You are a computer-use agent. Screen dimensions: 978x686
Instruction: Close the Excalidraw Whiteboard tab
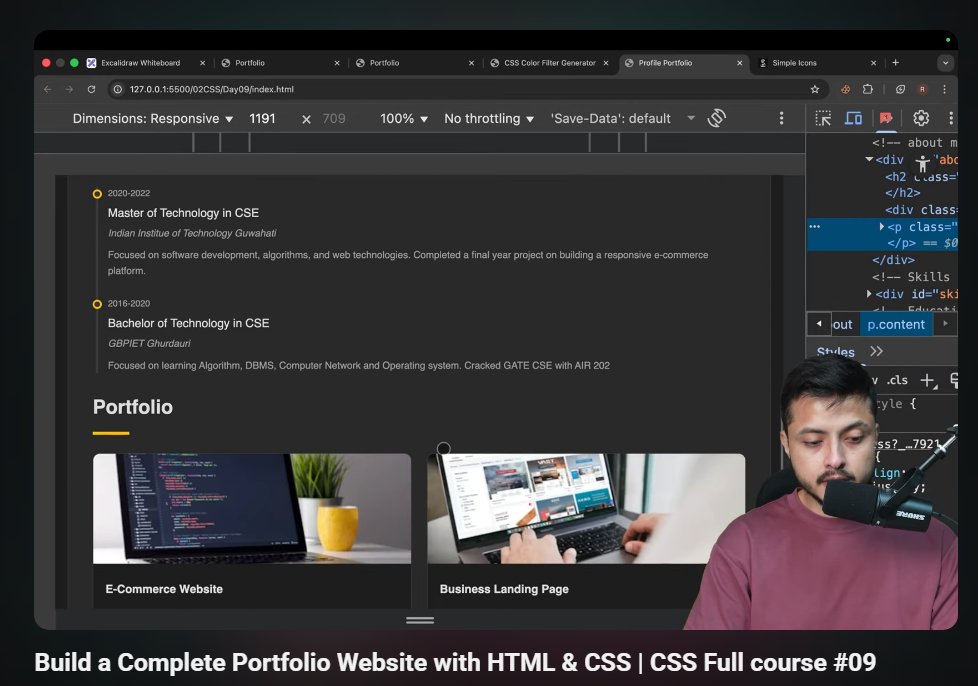click(x=202, y=63)
